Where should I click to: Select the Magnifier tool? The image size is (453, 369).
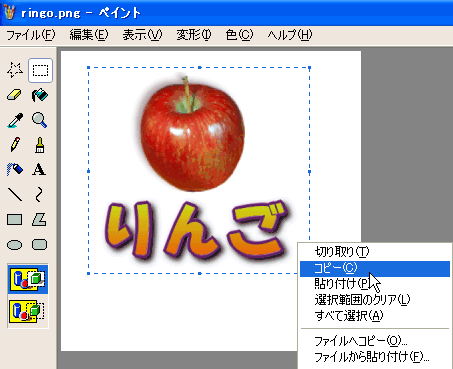click(40, 120)
